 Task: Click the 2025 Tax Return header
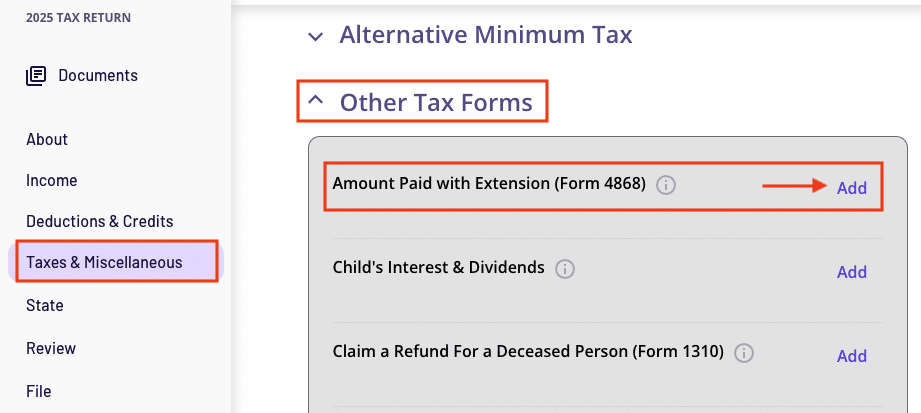tap(79, 18)
